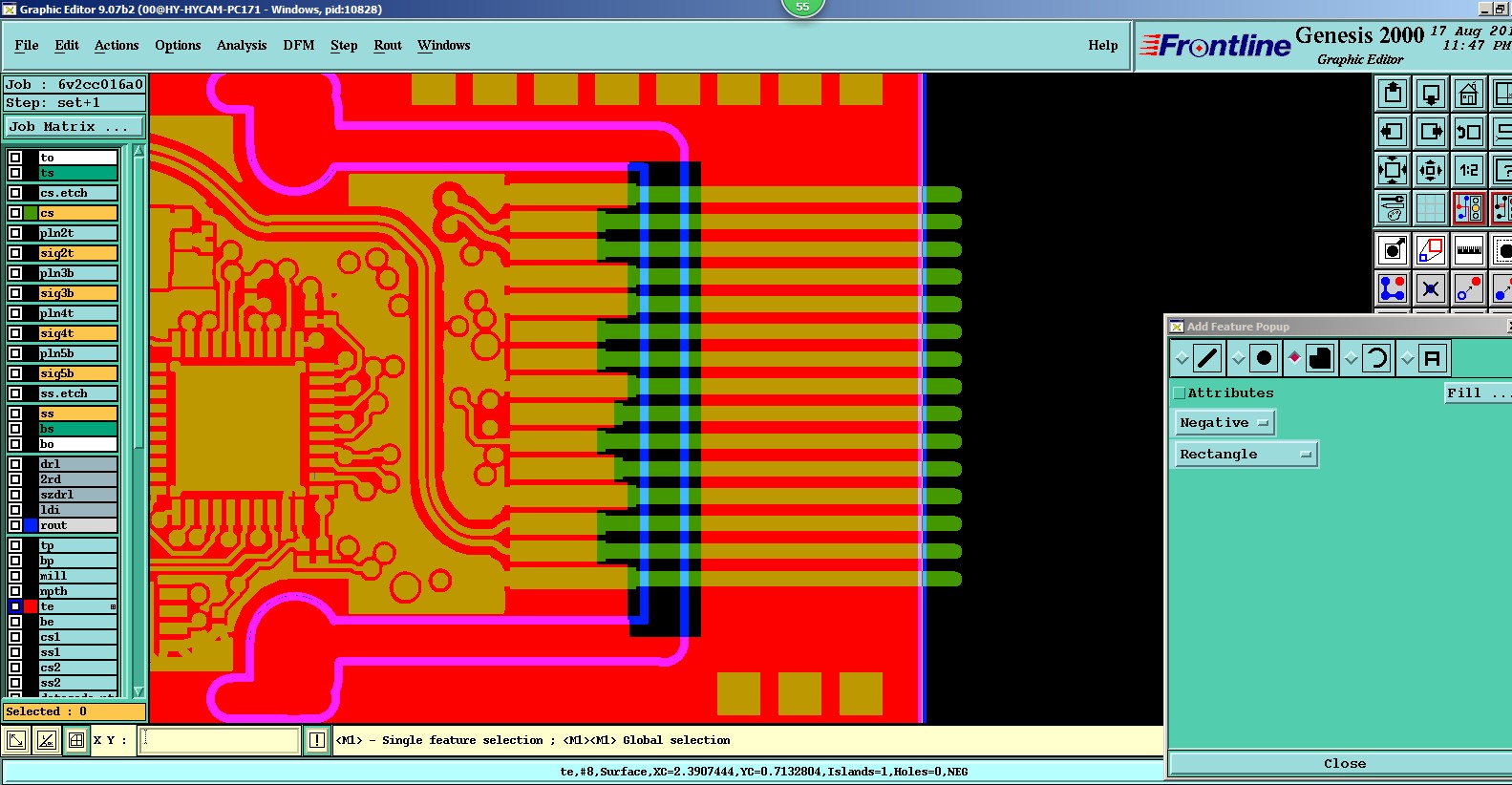Select the text feature radio option
The height and width of the screenshot is (785, 1512).
tap(1407, 358)
